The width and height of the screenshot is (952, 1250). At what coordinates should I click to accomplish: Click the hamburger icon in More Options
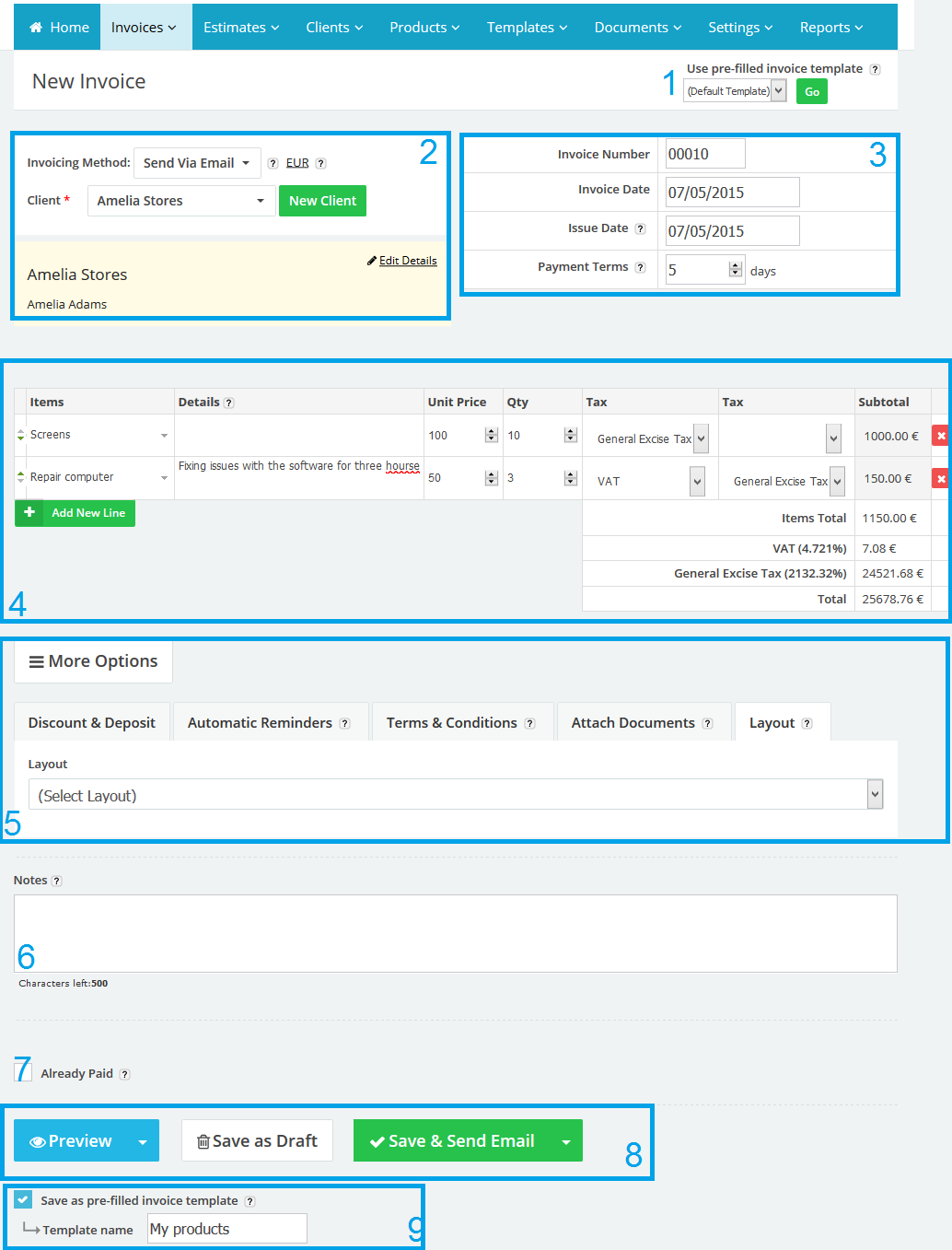pos(37,662)
